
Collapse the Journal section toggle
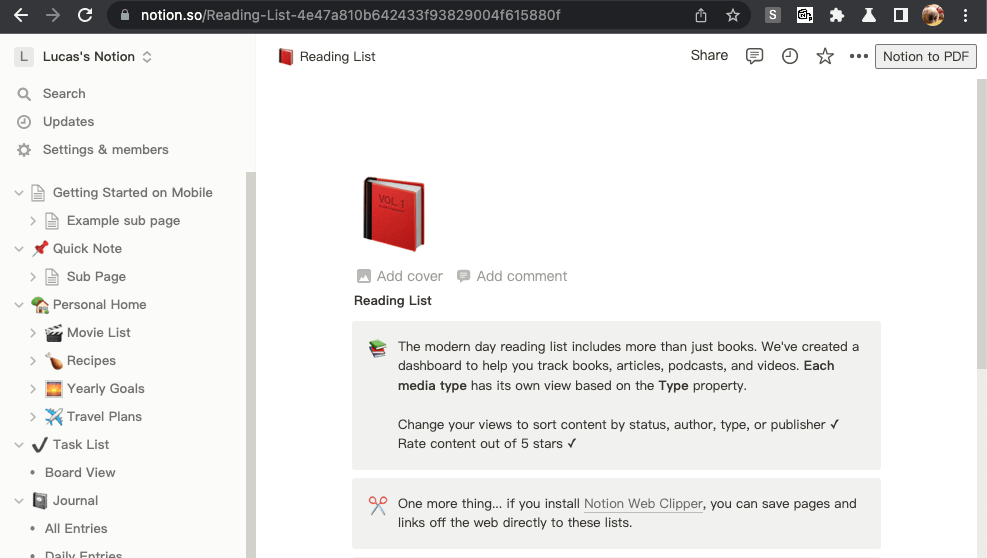click(19, 501)
